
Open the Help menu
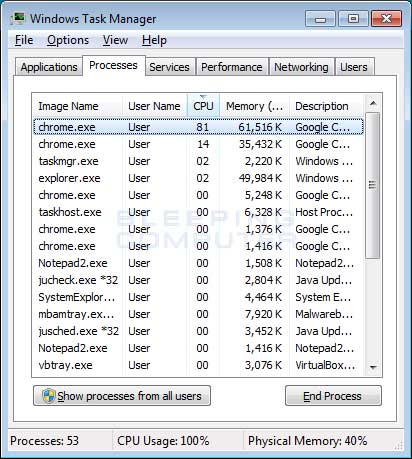[154, 40]
